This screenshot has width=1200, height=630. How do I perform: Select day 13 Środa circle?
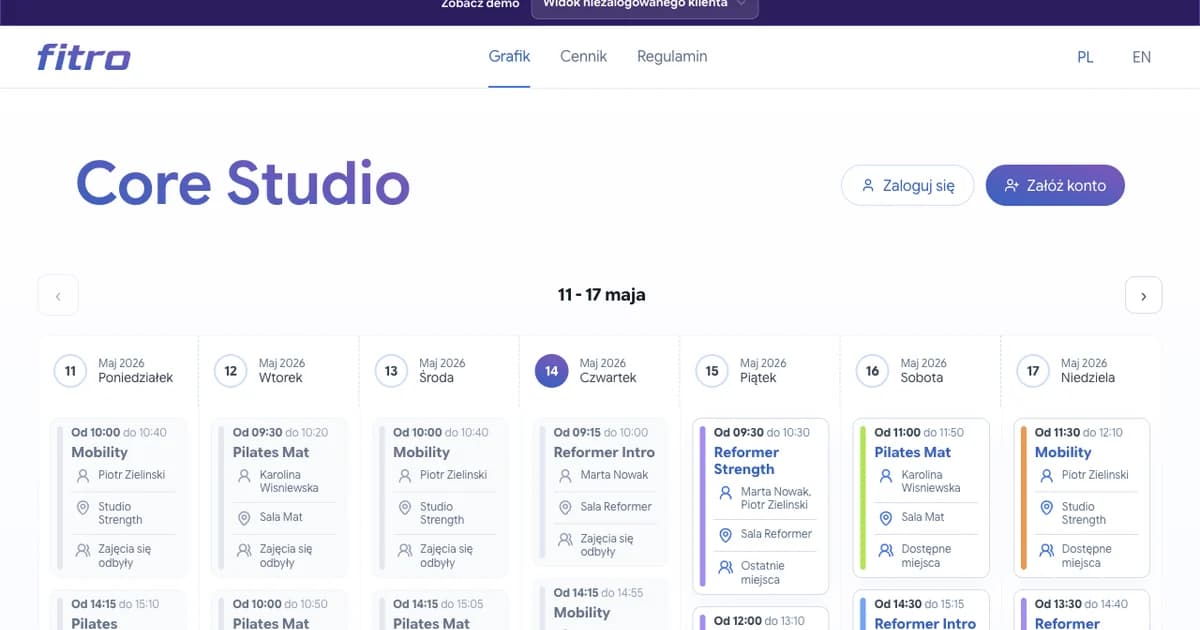pos(391,371)
